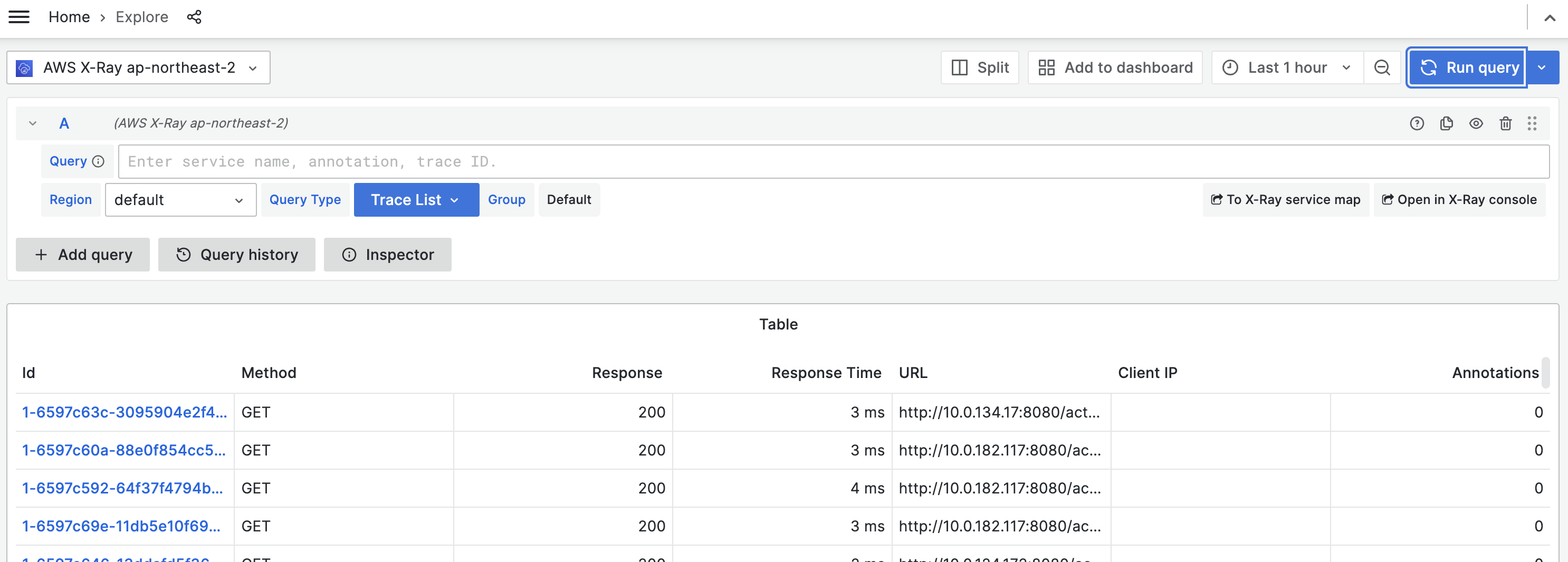Select the Default group dropdown
The image size is (1568, 562).
tap(569, 200)
